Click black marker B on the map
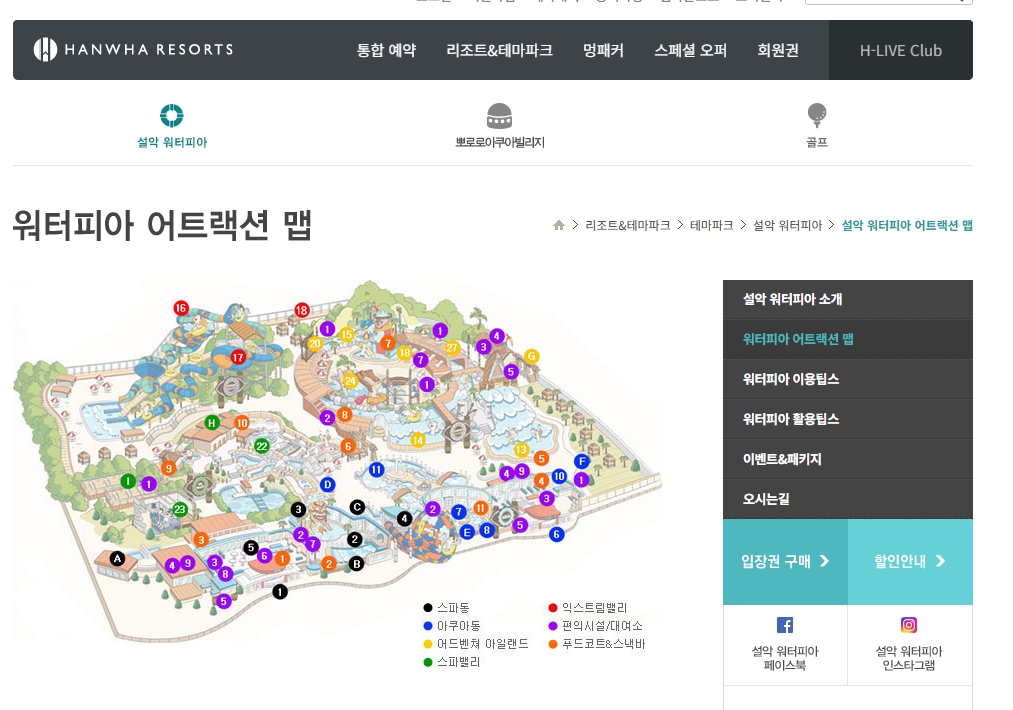Image resolution: width=1013 pixels, height=710 pixels. tap(356, 564)
